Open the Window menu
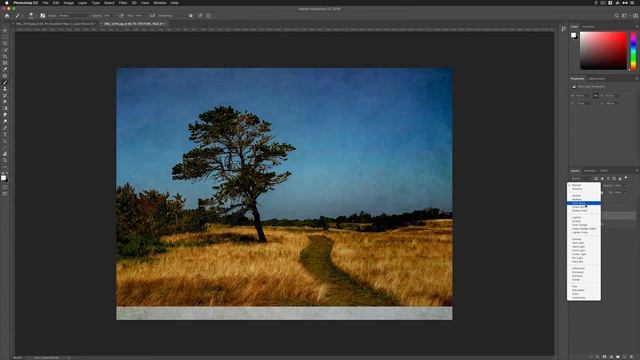640x360 pixels. 160,3
